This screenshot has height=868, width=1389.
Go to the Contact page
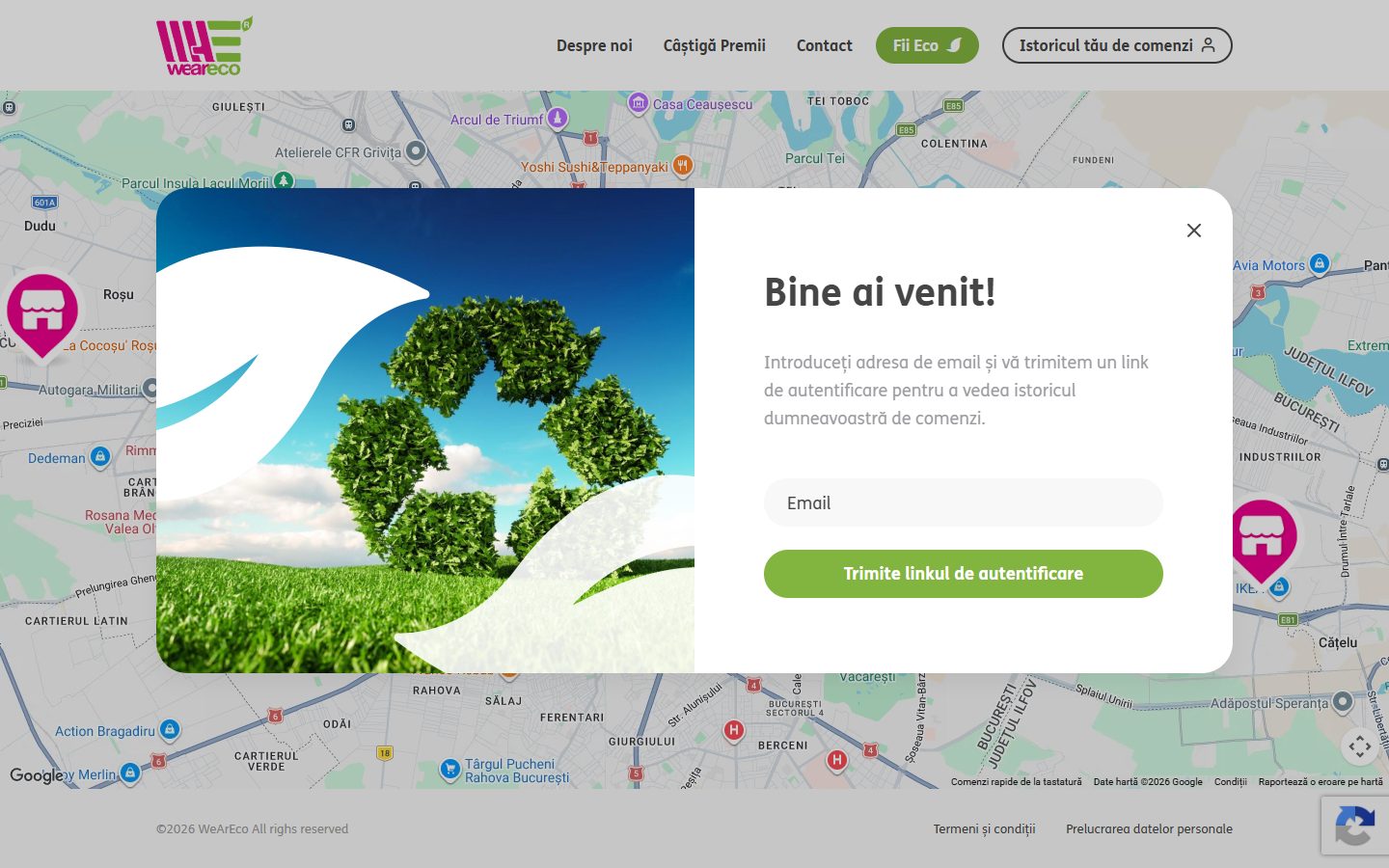click(x=825, y=45)
